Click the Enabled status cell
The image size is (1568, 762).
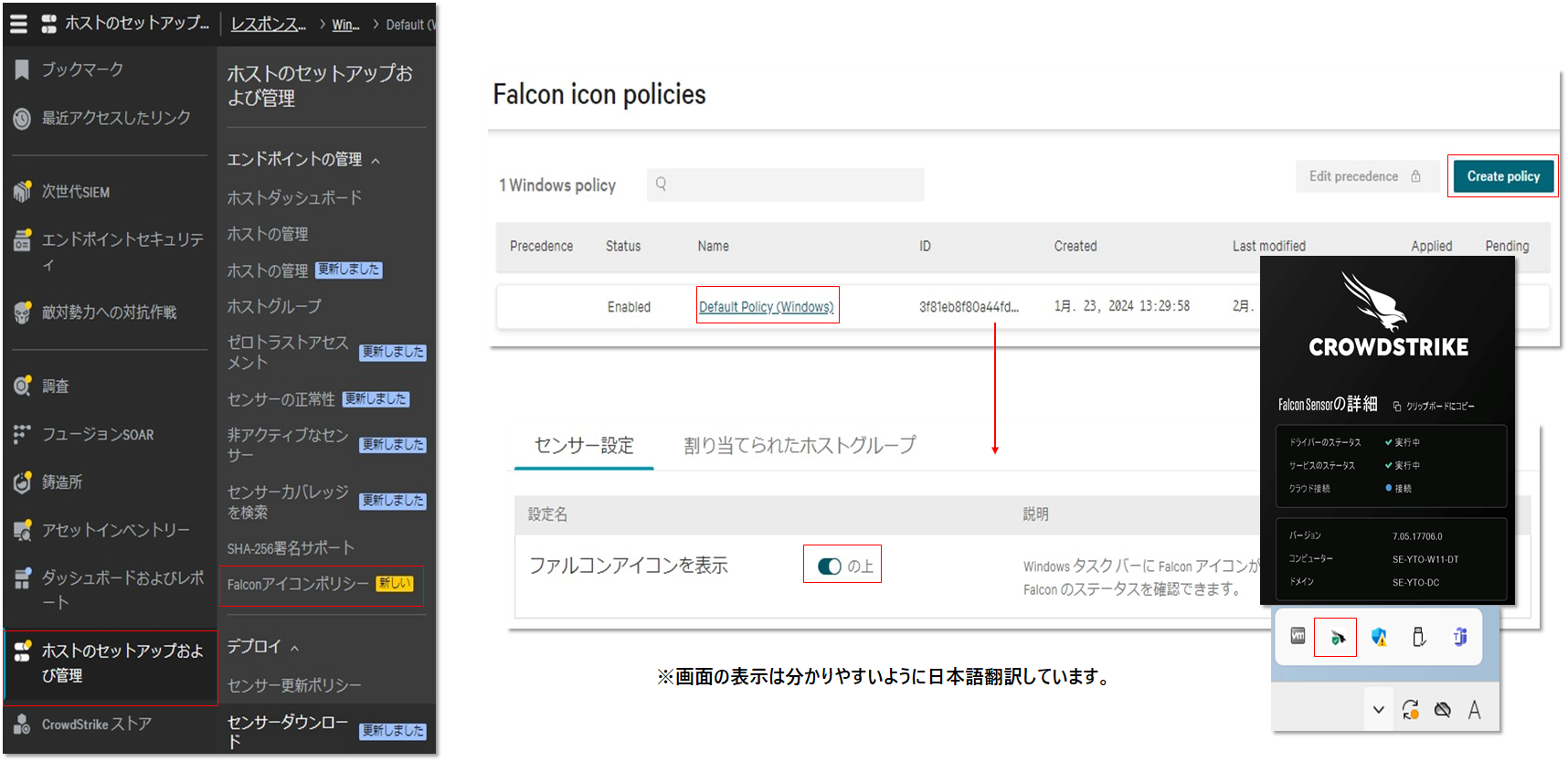629,307
